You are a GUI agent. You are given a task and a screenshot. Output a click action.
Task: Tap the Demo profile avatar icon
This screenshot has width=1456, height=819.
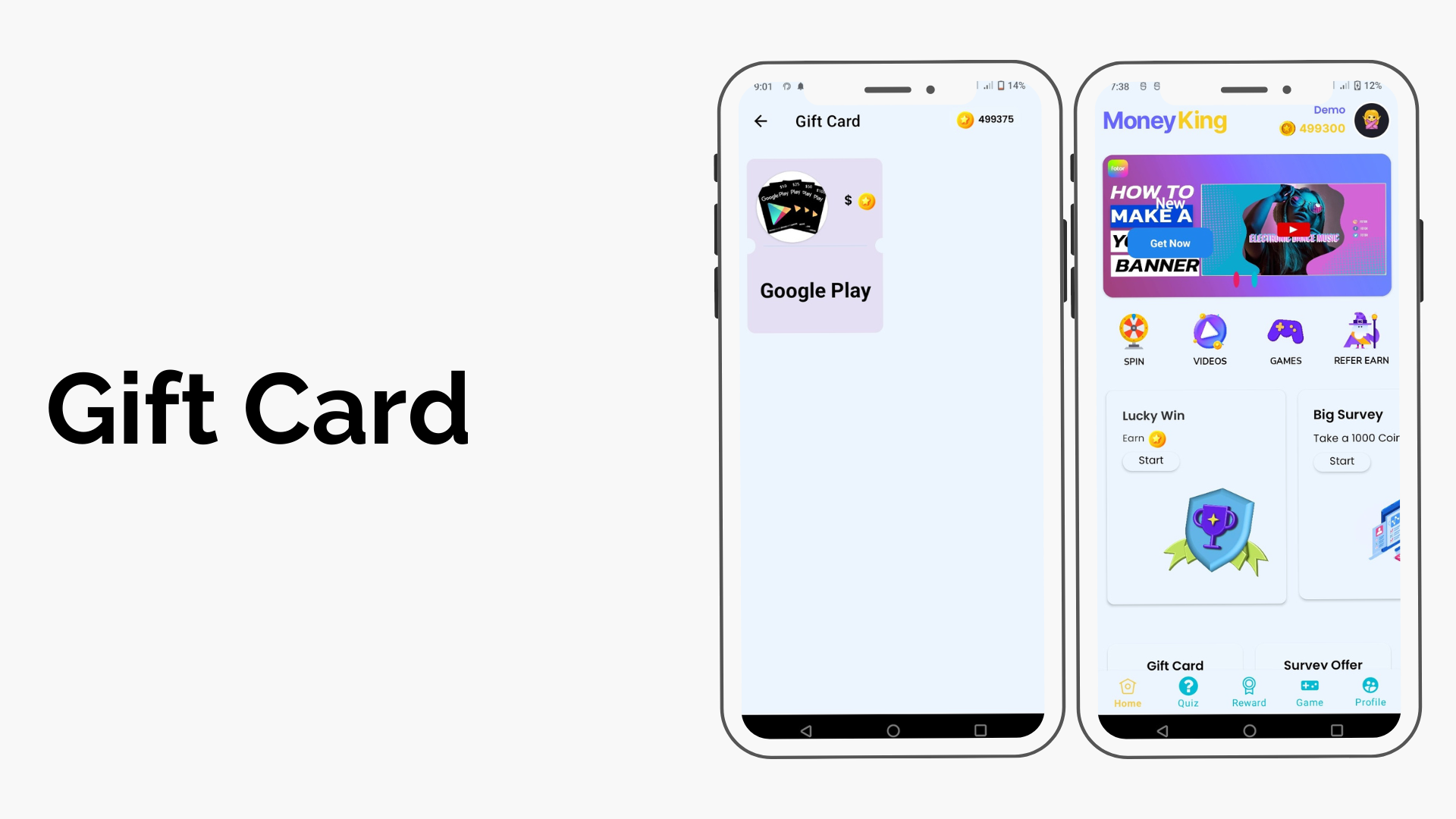pyautogui.click(x=1370, y=119)
